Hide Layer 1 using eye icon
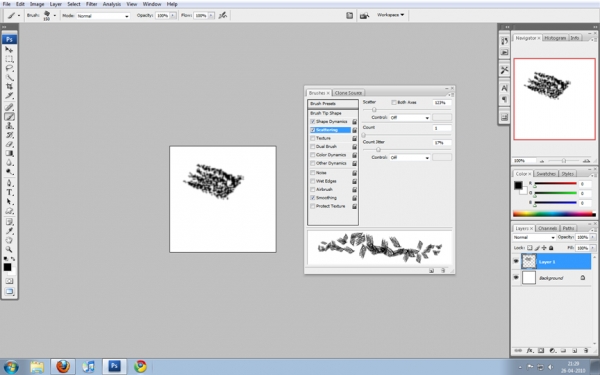This screenshot has height=375, width=600. pyautogui.click(x=516, y=261)
